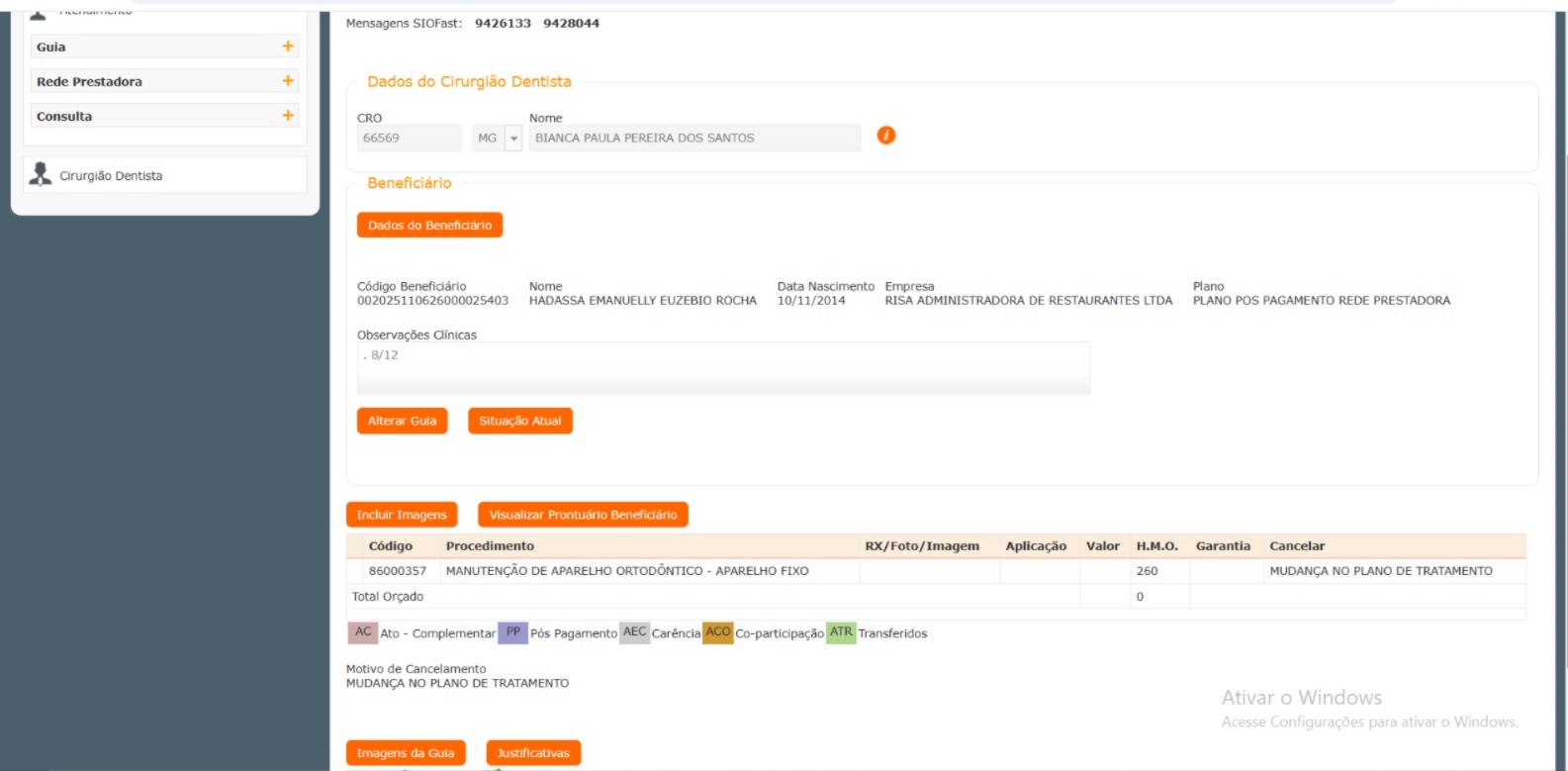Click the Situação Atual button
Viewport: 1568px width, 771px height.
click(x=520, y=421)
